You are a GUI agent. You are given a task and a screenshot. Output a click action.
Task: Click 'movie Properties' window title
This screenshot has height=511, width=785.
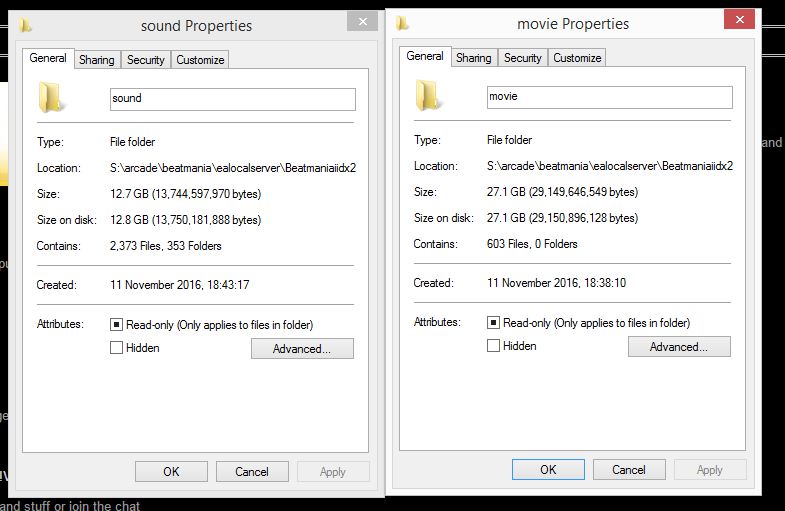(x=573, y=24)
